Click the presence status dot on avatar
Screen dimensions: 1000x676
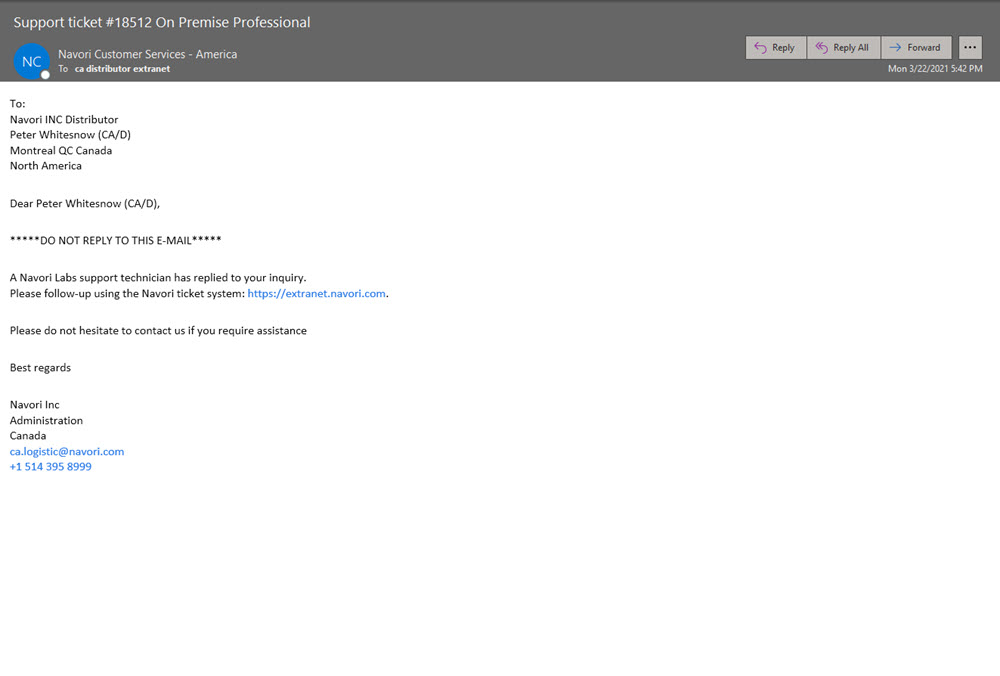click(45, 75)
